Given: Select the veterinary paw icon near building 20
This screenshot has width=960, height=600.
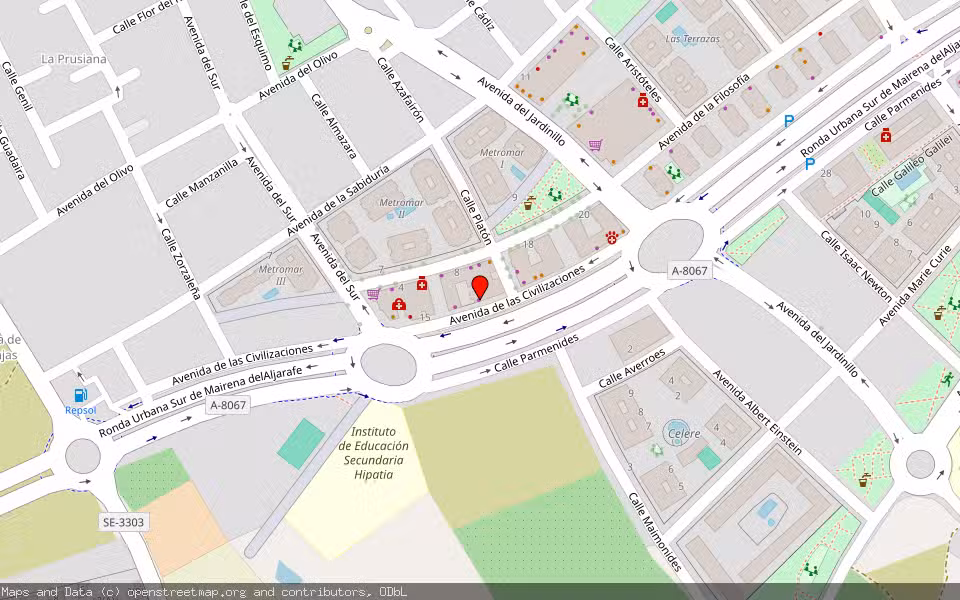Looking at the screenshot, I should (x=612, y=238).
